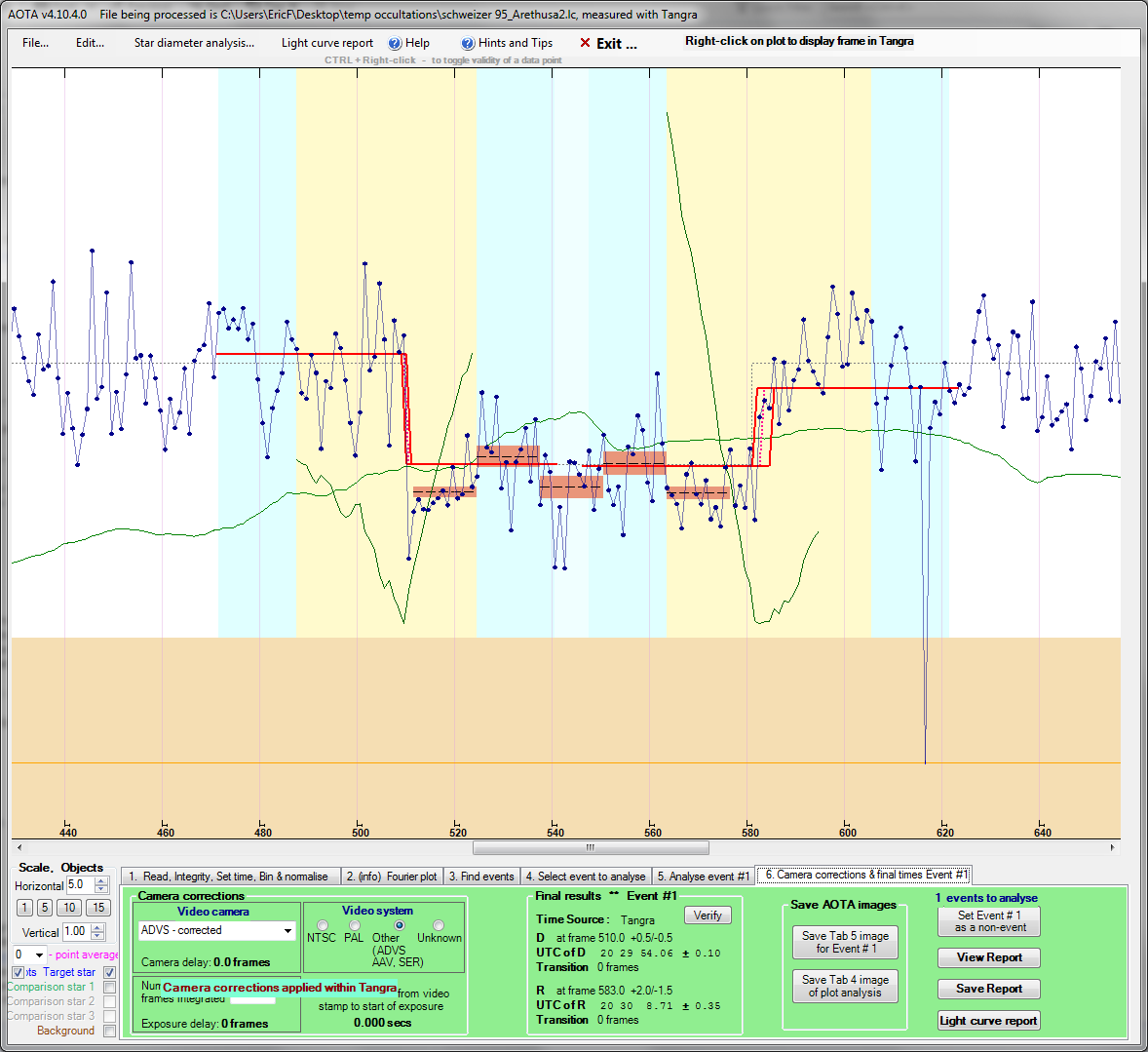Open the File menu

[35, 43]
